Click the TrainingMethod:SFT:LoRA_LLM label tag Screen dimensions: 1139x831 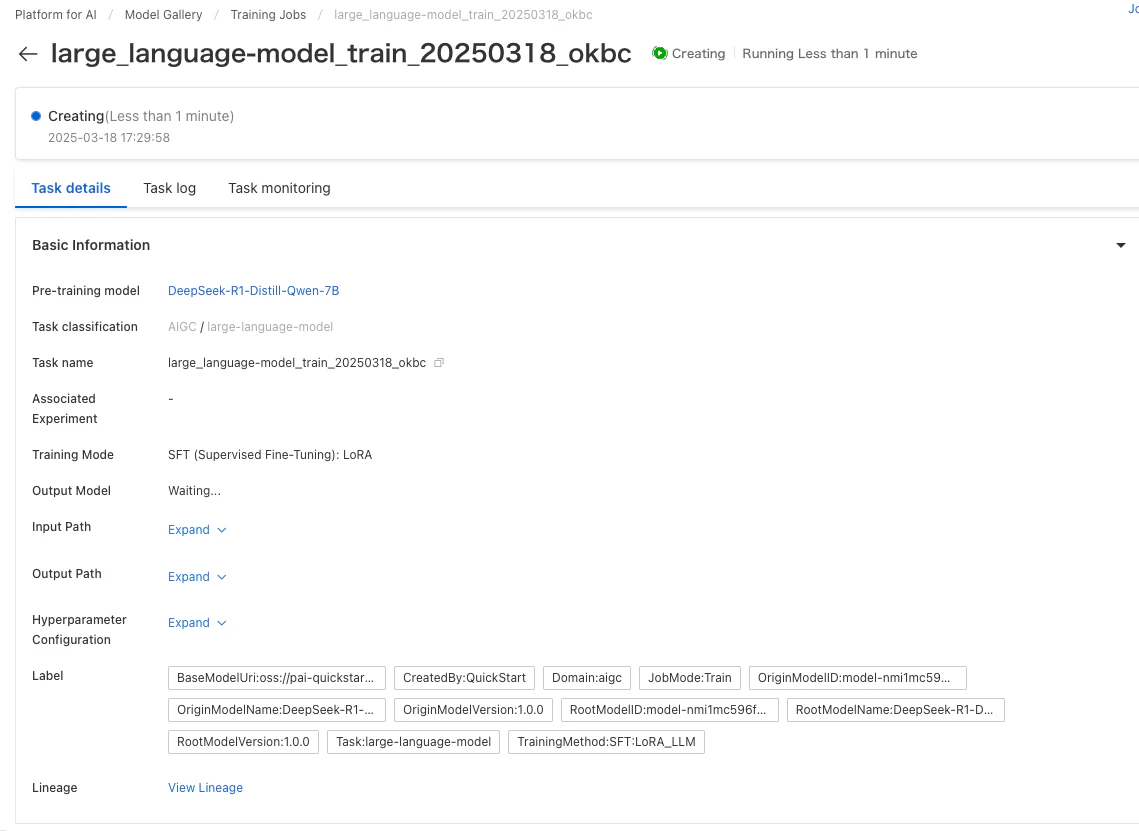[607, 742]
